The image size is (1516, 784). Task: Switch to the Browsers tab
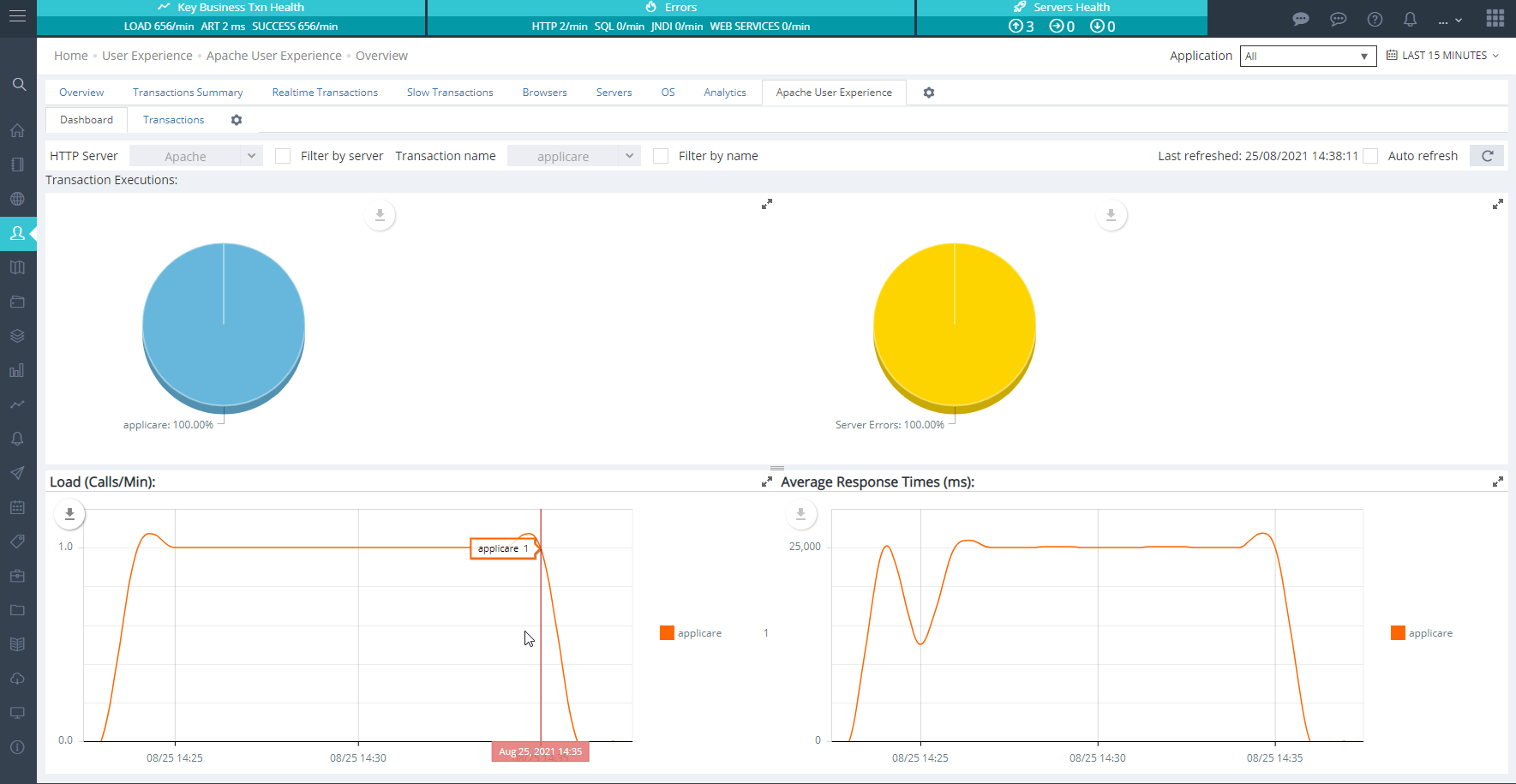pyautogui.click(x=544, y=93)
